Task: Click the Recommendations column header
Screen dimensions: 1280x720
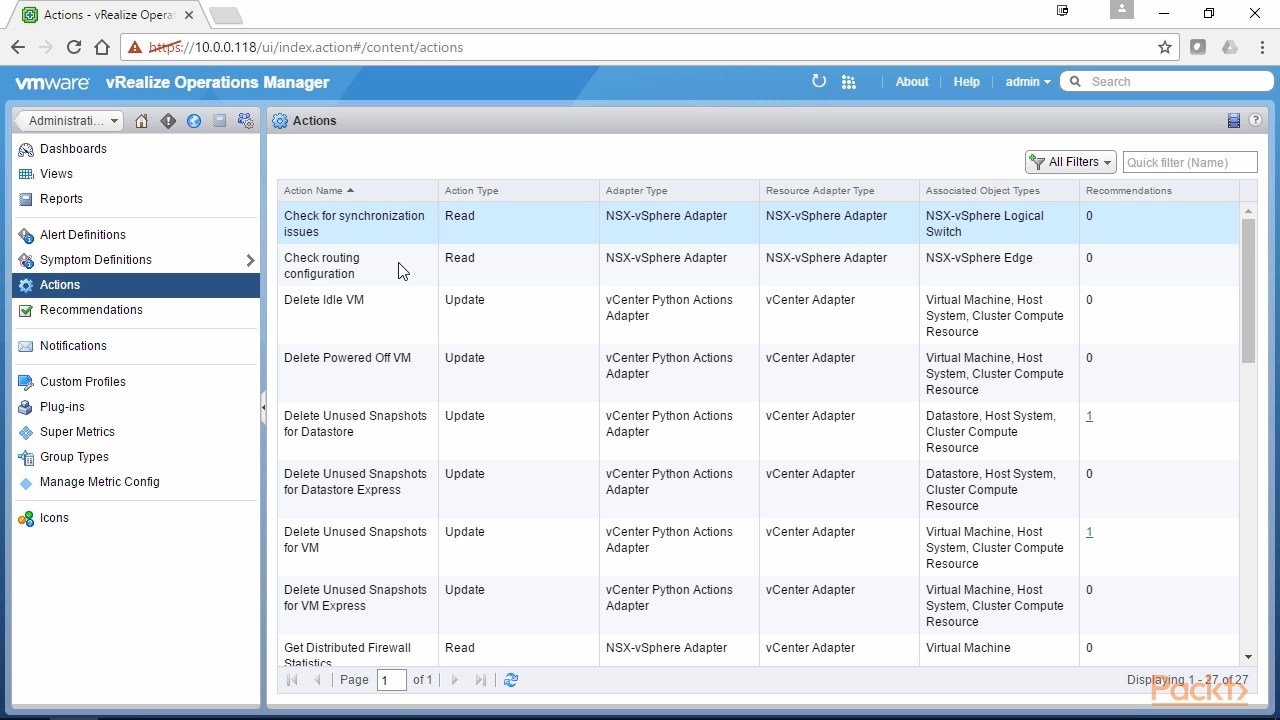Action: [x=1159, y=190]
